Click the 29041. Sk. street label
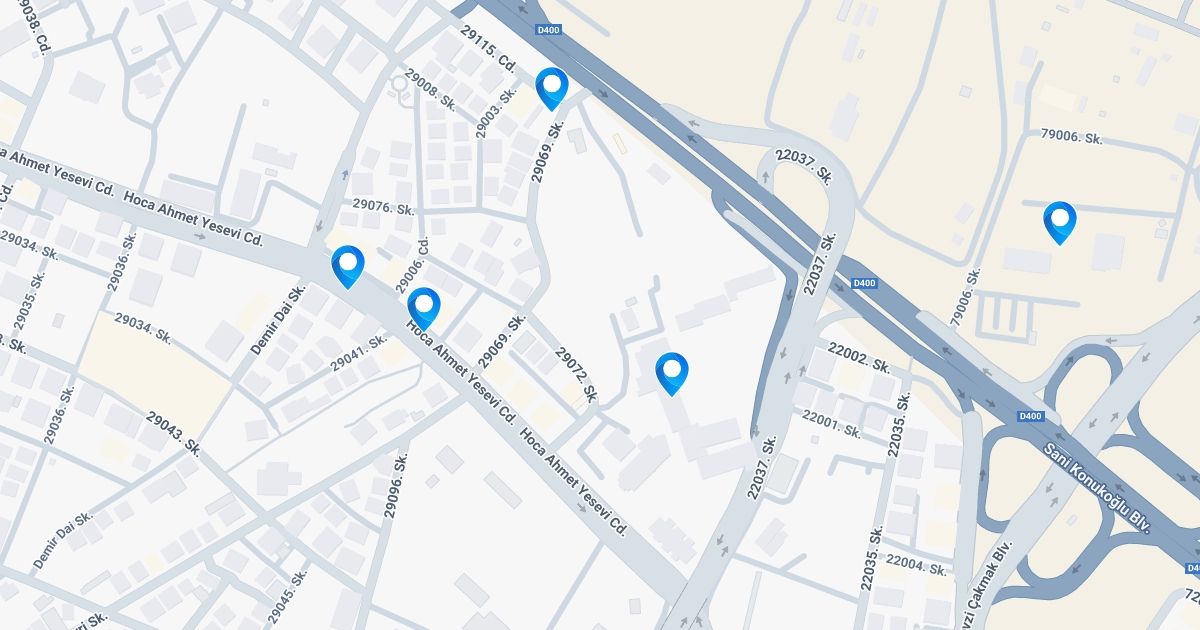 [x=358, y=354]
